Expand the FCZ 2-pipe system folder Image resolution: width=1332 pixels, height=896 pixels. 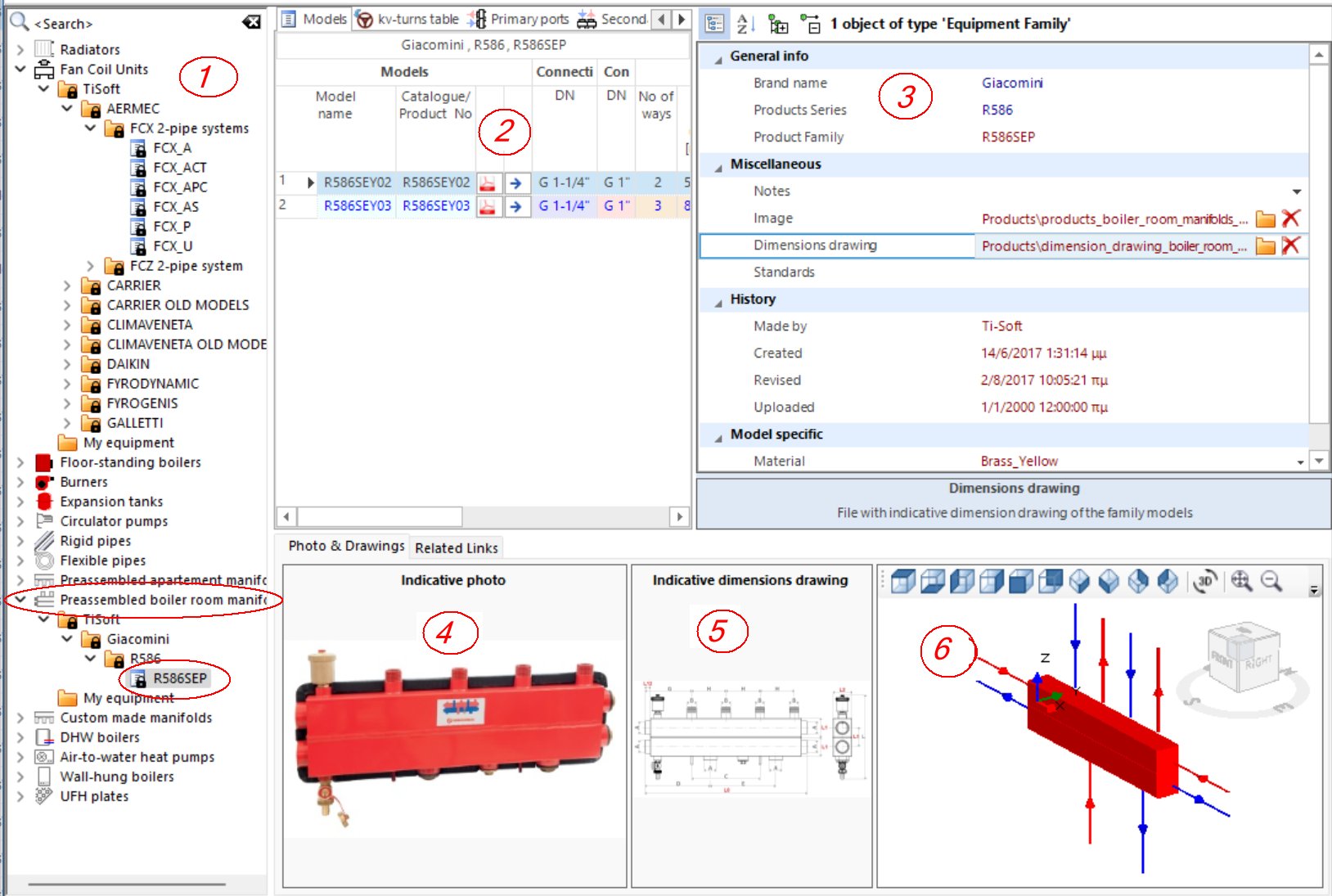[x=91, y=266]
